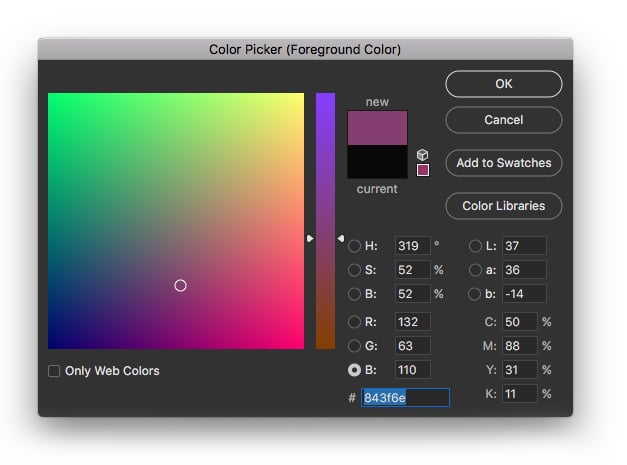Click the Lab b field showing -14
This screenshot has width=627, height=465.
click(524, 294)
